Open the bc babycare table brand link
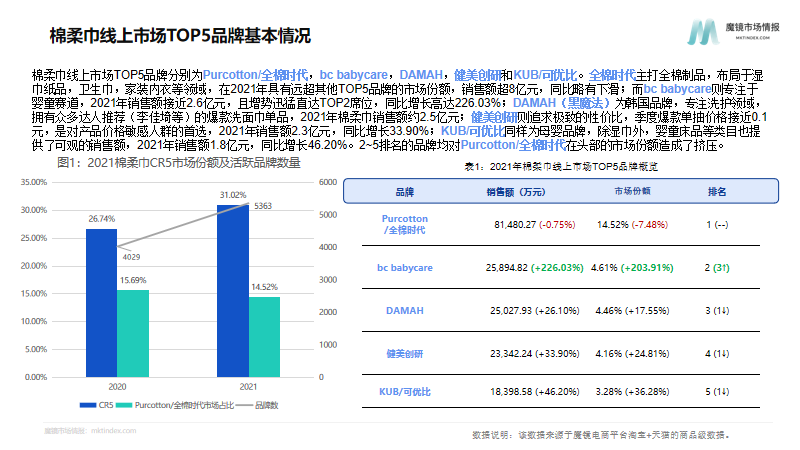800x450 pixels. click(405, 268)
